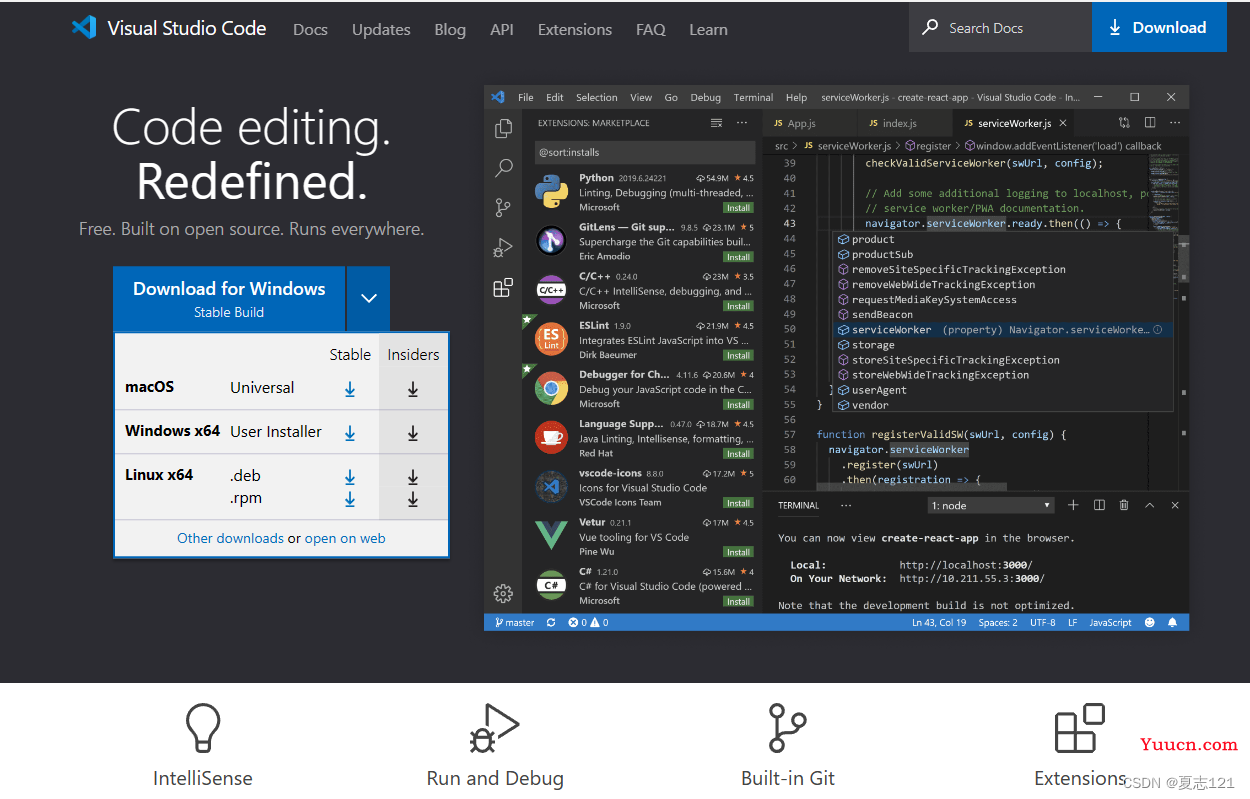
Task: Click the Built-in Git feature icon
Action: pos(788,728)
